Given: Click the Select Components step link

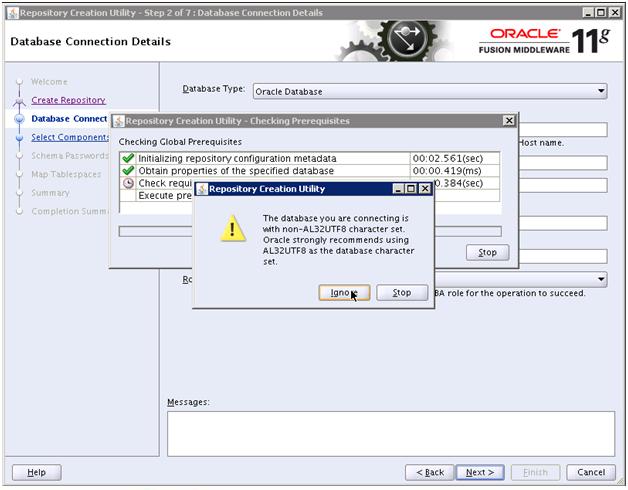Looking at the screenshot, I should tap(70, 137).
